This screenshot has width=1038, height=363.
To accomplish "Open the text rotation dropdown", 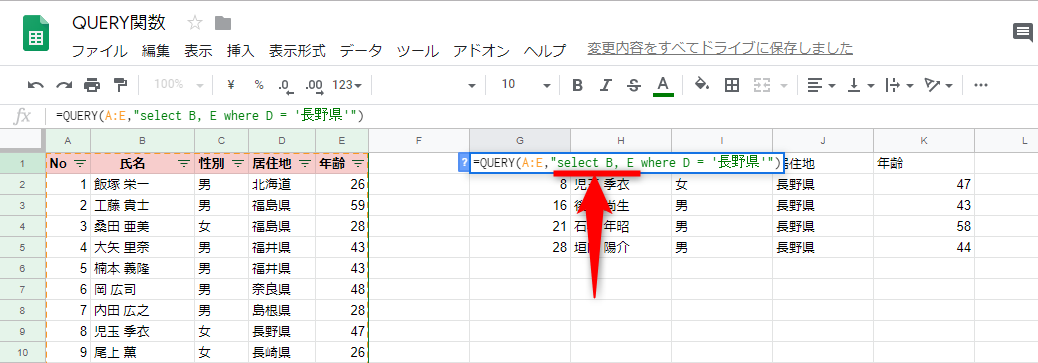I will [938, 85].
